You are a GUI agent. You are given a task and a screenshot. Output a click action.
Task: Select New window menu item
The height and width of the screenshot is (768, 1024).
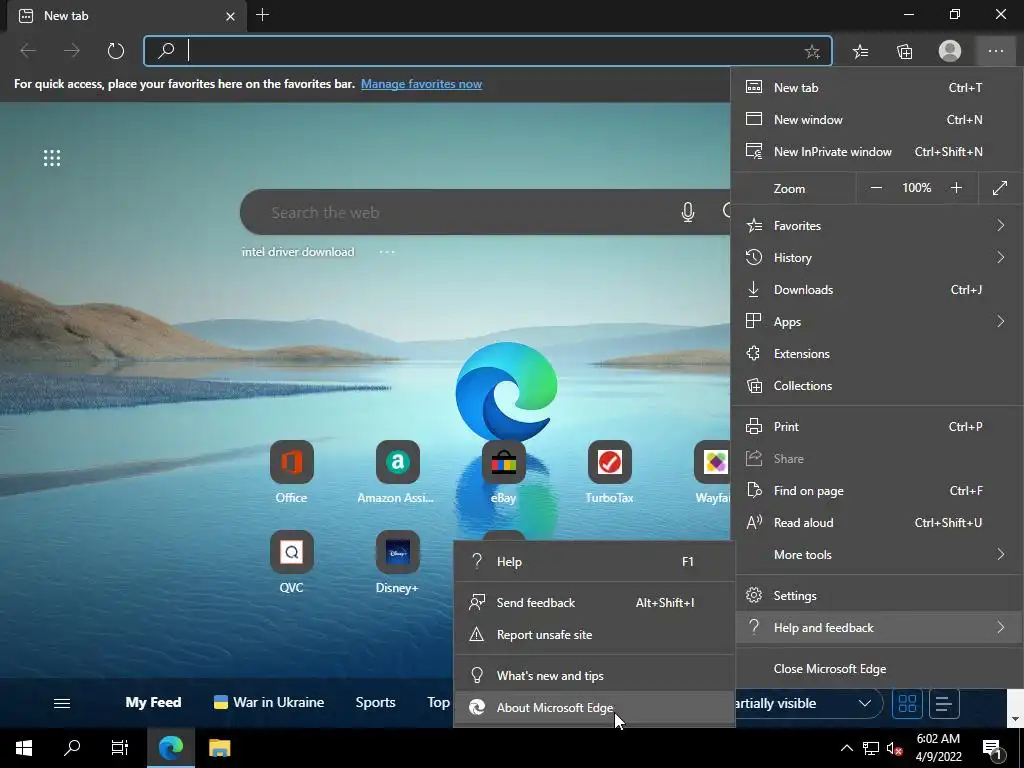coord(877,120)
